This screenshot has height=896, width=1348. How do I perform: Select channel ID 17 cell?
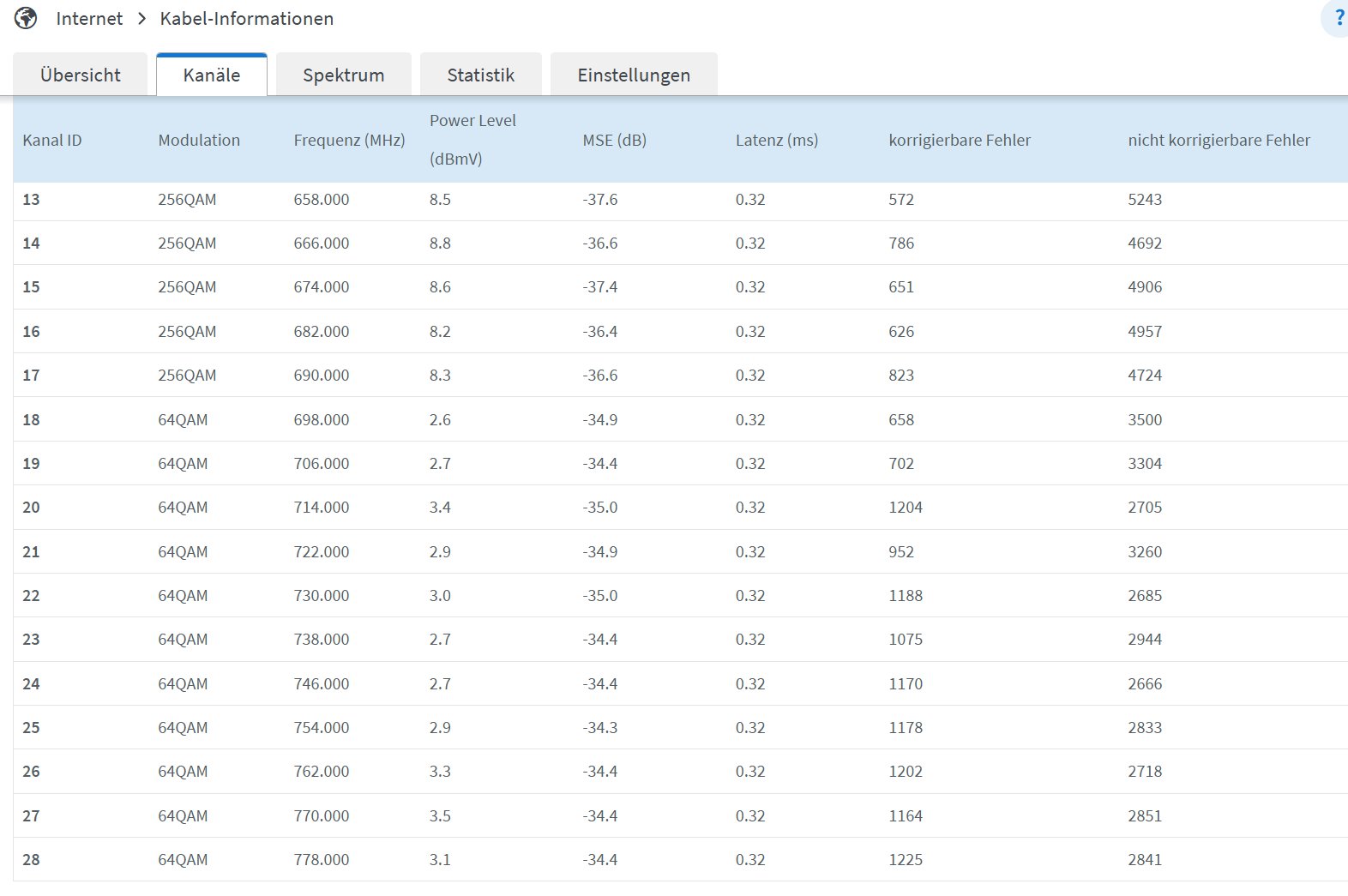tap(31, 376)
